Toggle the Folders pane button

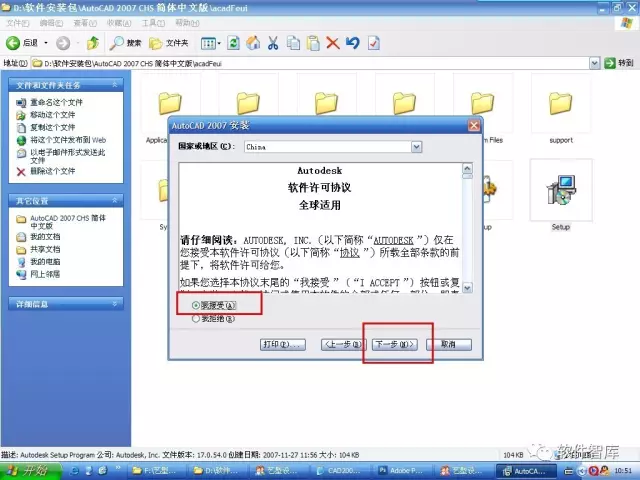tap(168, 43)
